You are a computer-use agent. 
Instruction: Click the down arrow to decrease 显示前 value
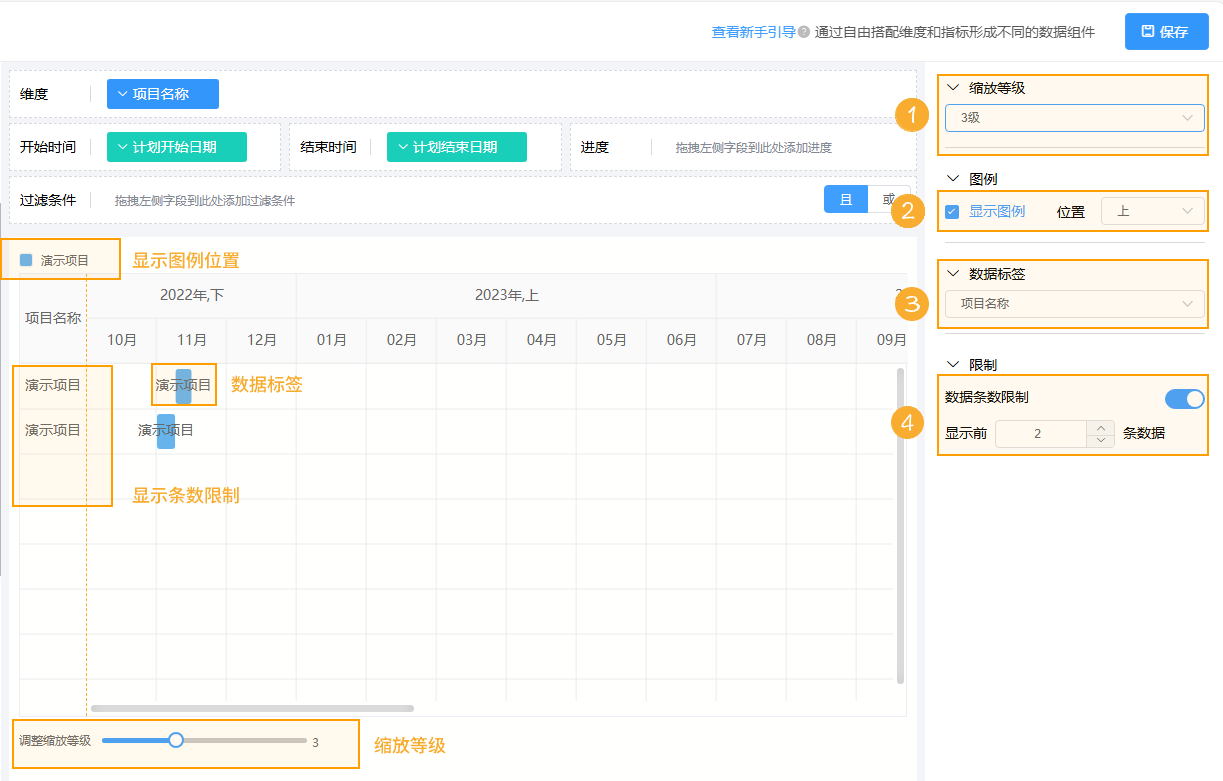[x=1099, y=438]
